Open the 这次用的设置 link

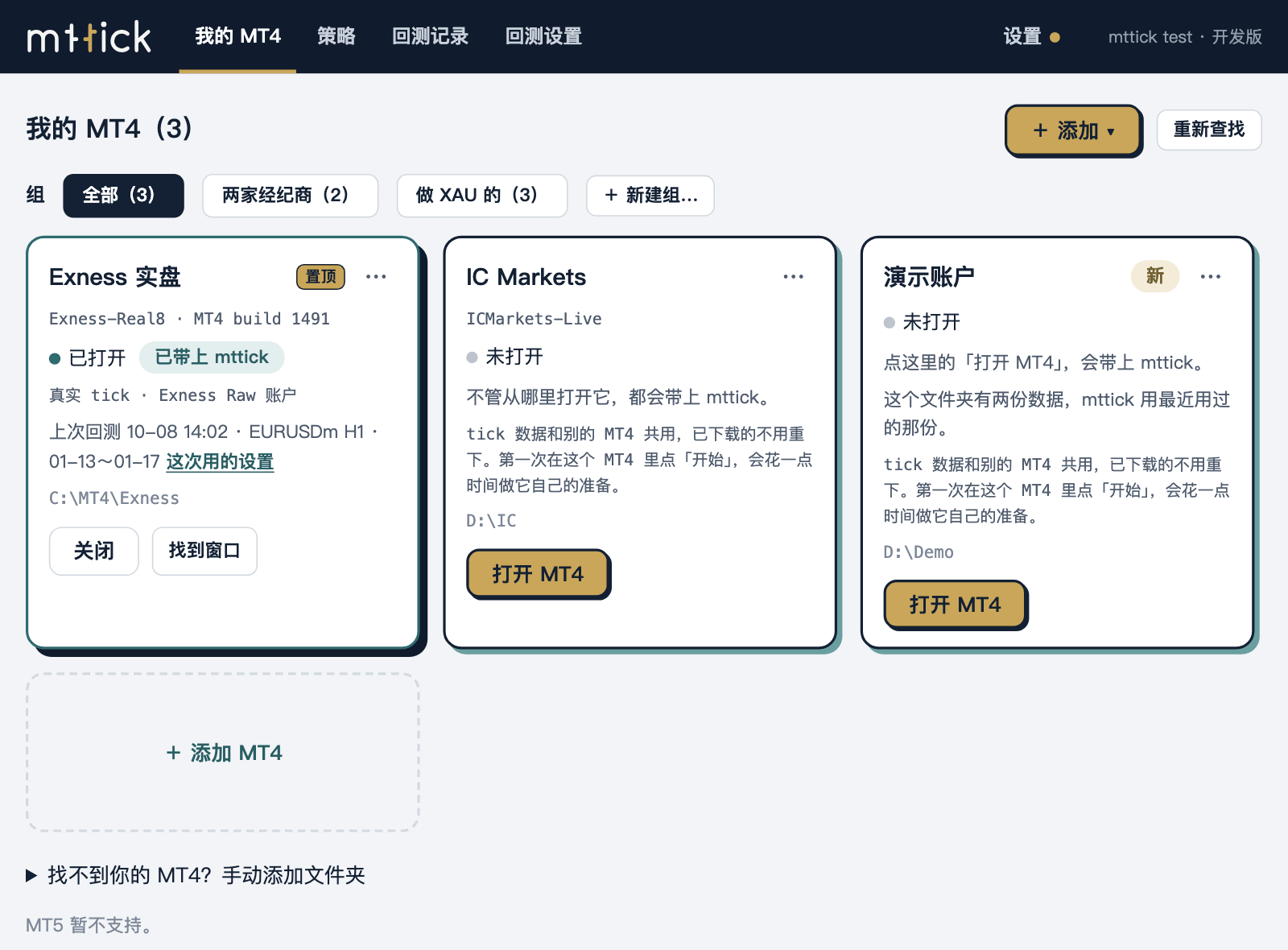pyautogui.click(x=220, y=462)
